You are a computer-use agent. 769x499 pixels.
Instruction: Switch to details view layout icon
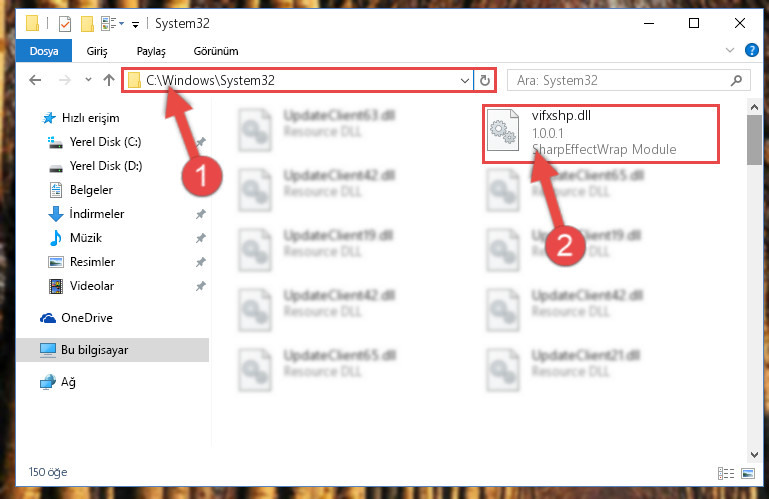[726, 473]
